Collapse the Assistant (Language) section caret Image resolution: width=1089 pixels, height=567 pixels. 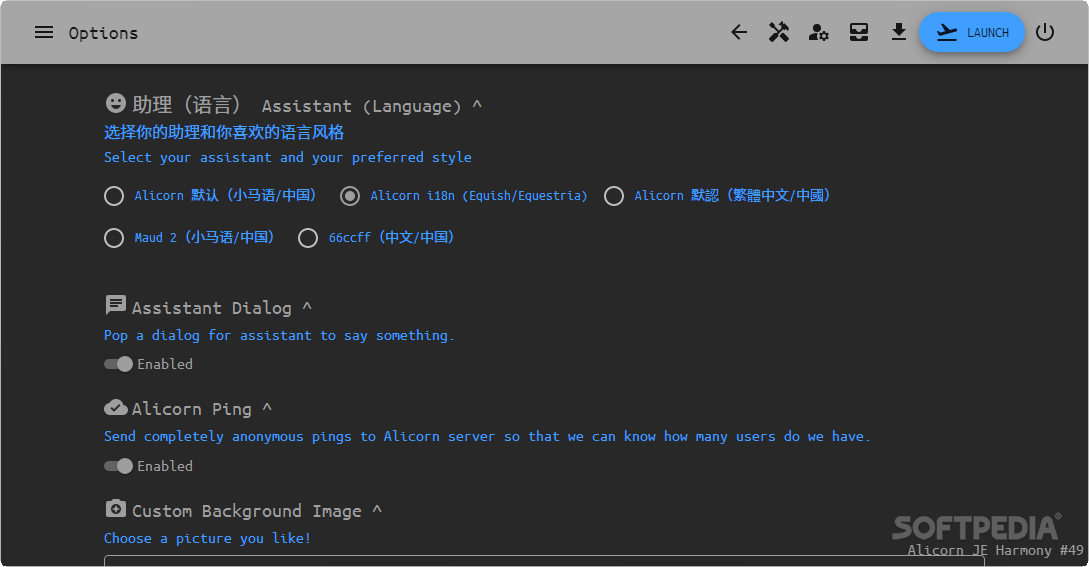[477, 106]
